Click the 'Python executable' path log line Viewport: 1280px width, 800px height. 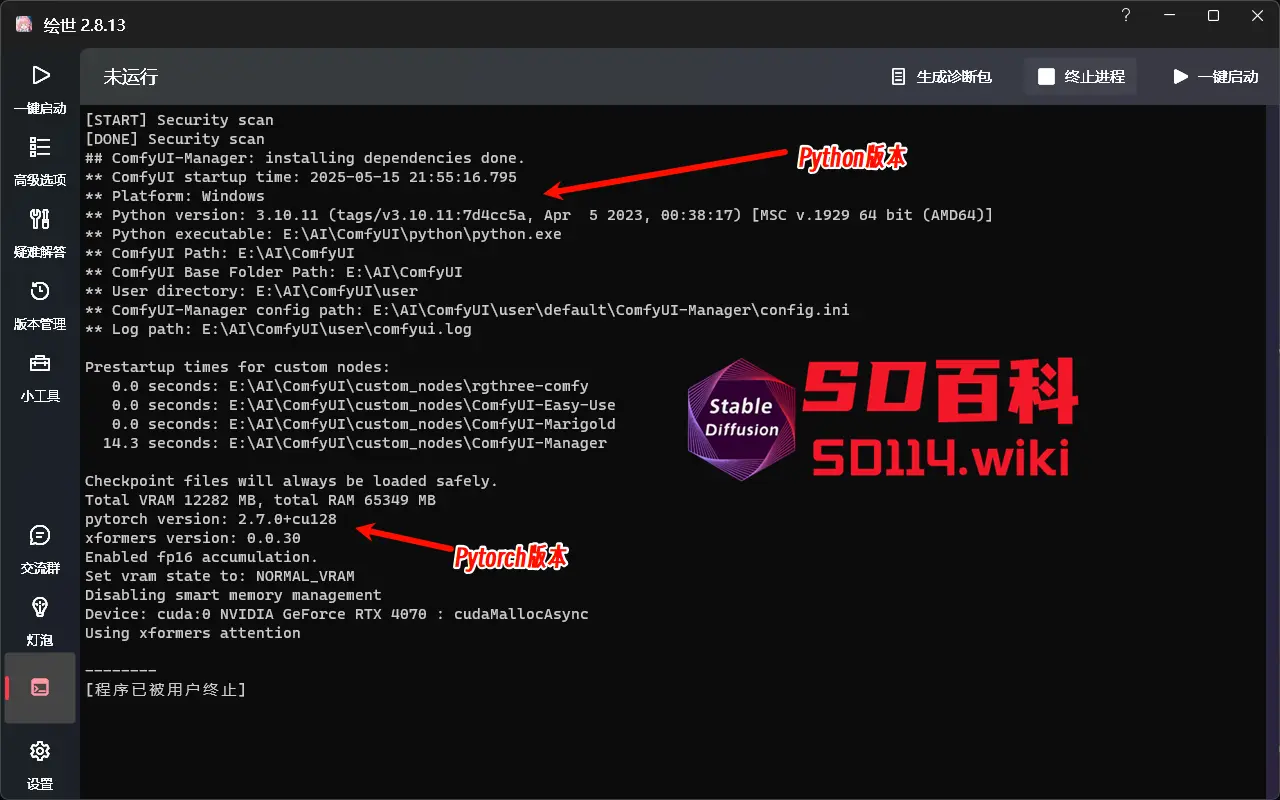[x=323, y=234]
